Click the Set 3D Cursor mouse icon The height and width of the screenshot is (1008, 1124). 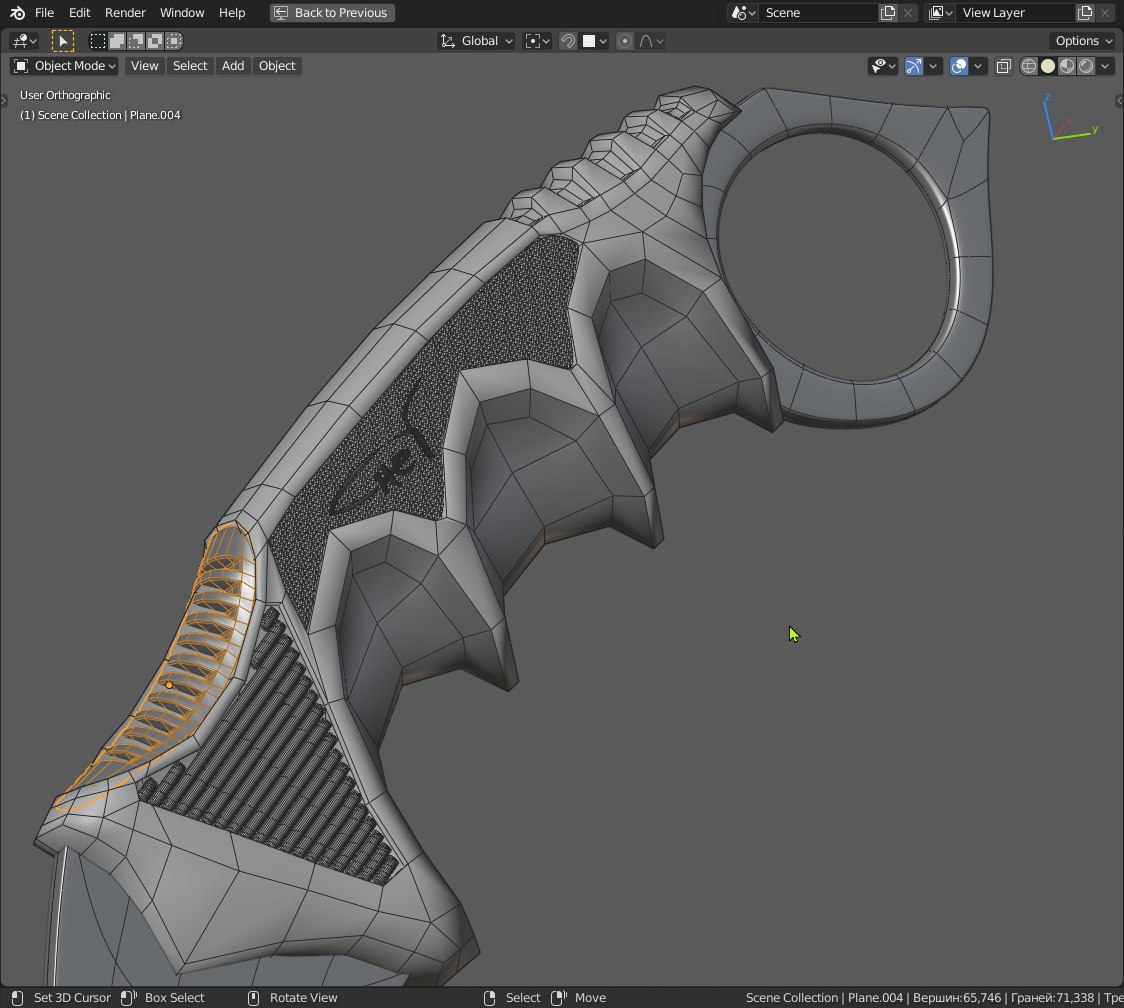point(17,998)
